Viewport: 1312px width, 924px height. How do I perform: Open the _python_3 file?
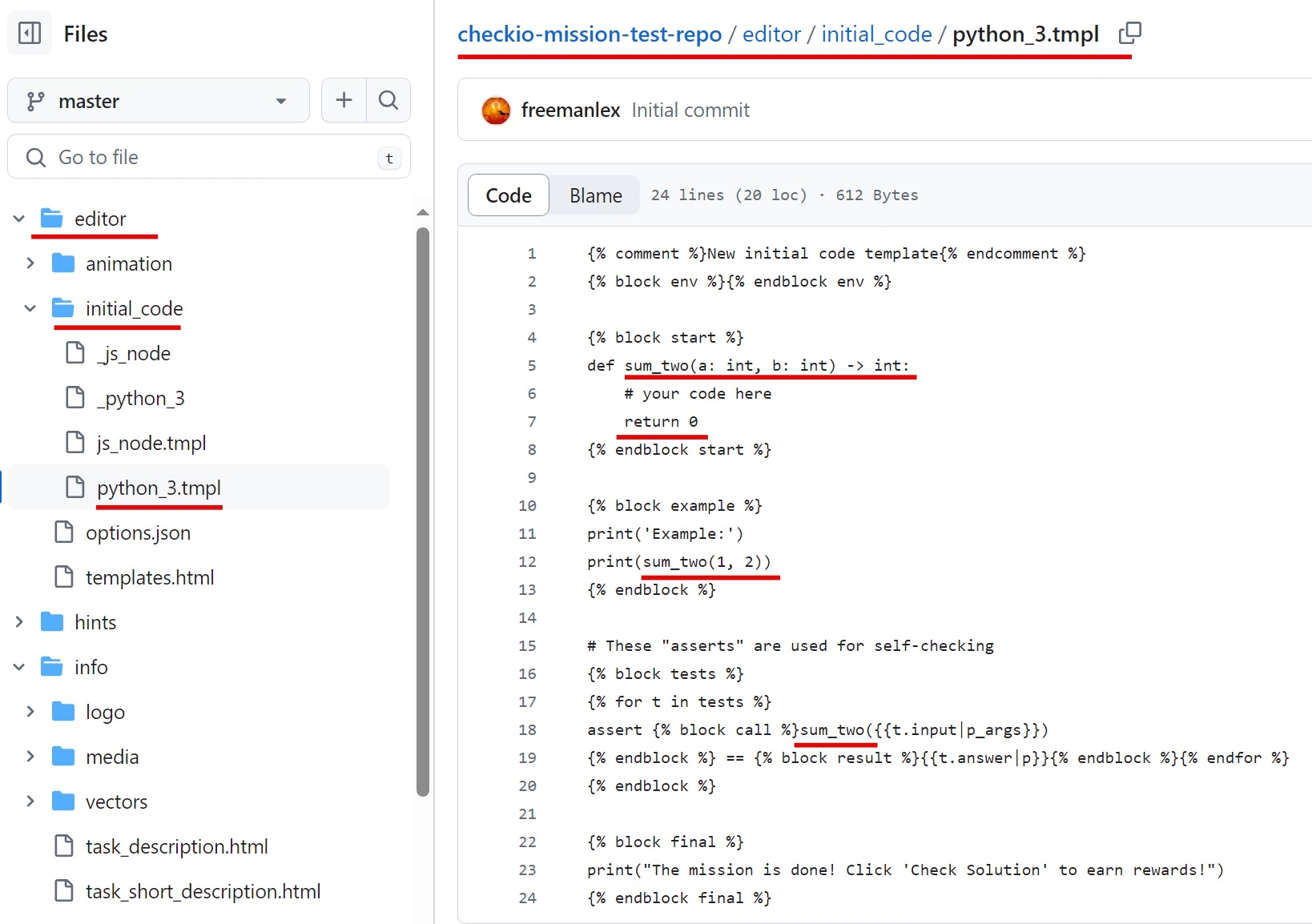140,398
